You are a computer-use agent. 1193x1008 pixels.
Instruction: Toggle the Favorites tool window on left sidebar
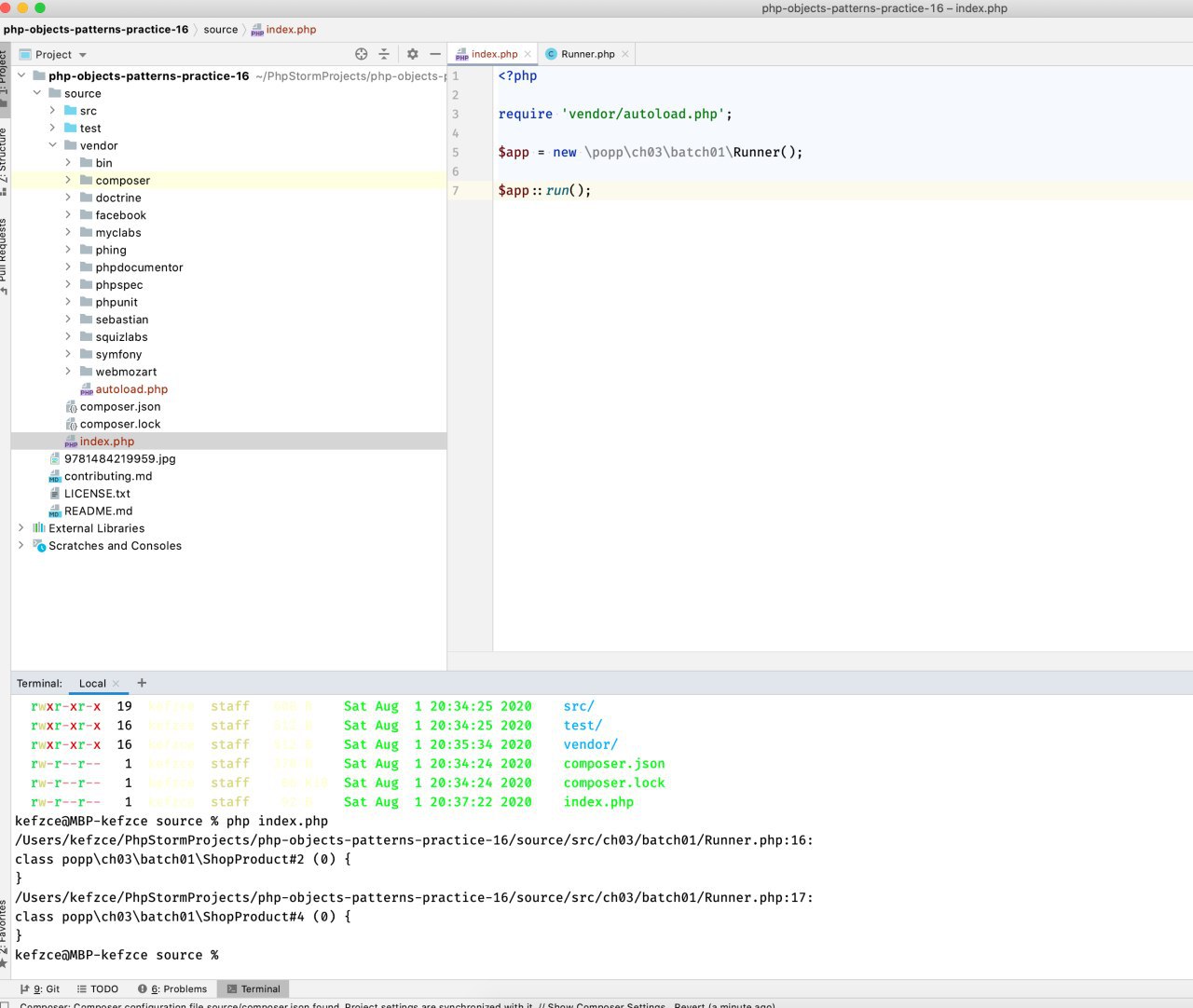(5, 932)
